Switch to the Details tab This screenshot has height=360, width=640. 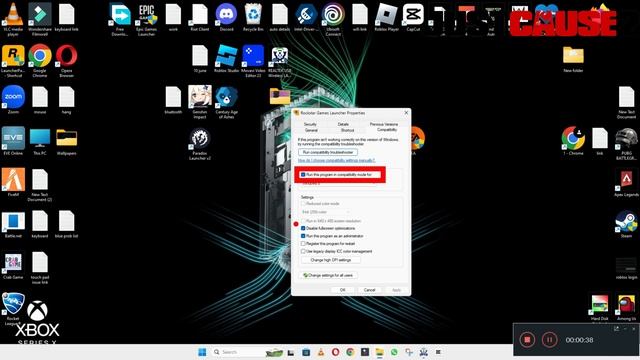[x=343, y=124]
